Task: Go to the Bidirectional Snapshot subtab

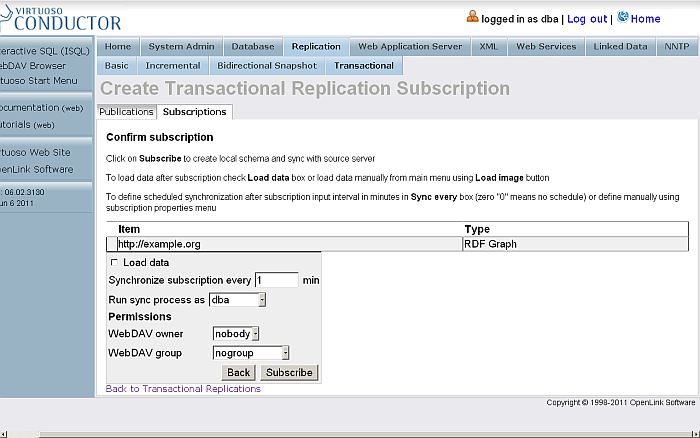Action: click(267, 65)
